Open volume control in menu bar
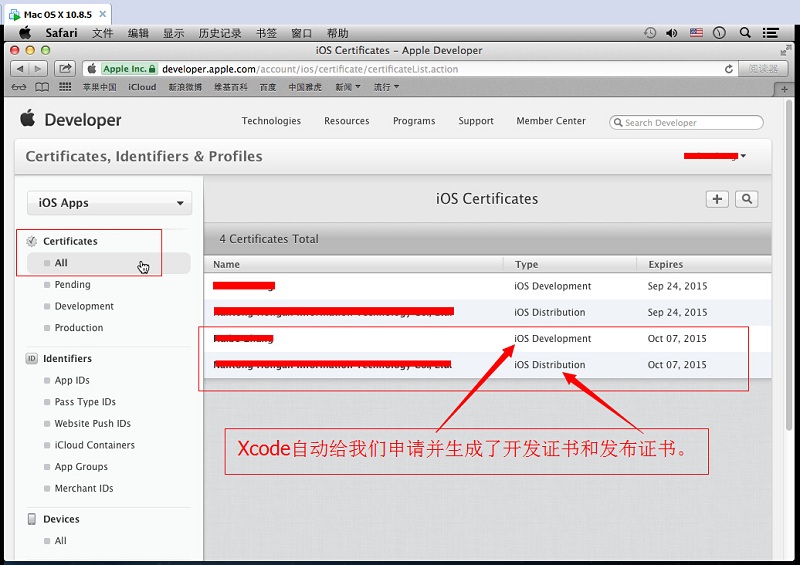The image size is (800, 565). 671,33
